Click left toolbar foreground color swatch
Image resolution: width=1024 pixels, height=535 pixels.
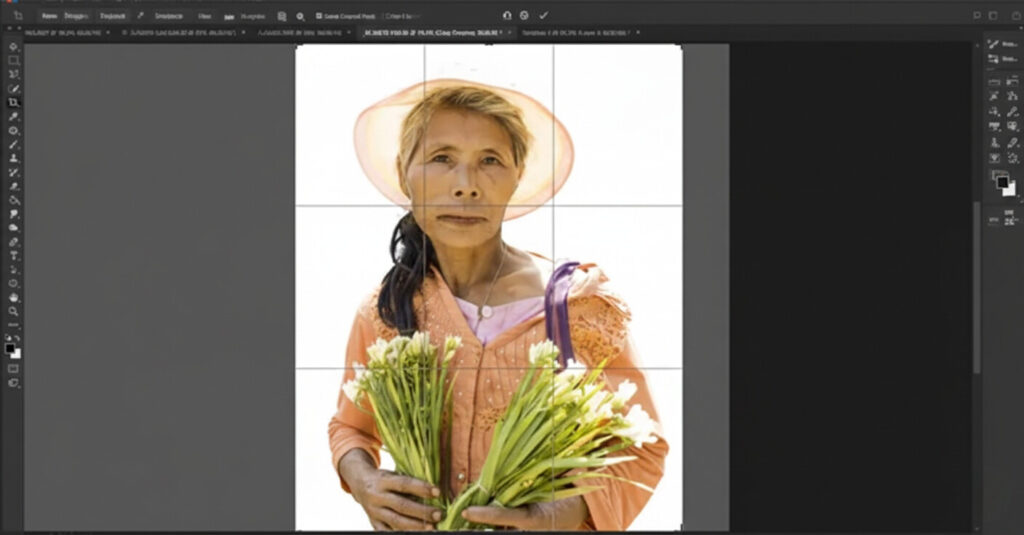(x=10, y=349)
